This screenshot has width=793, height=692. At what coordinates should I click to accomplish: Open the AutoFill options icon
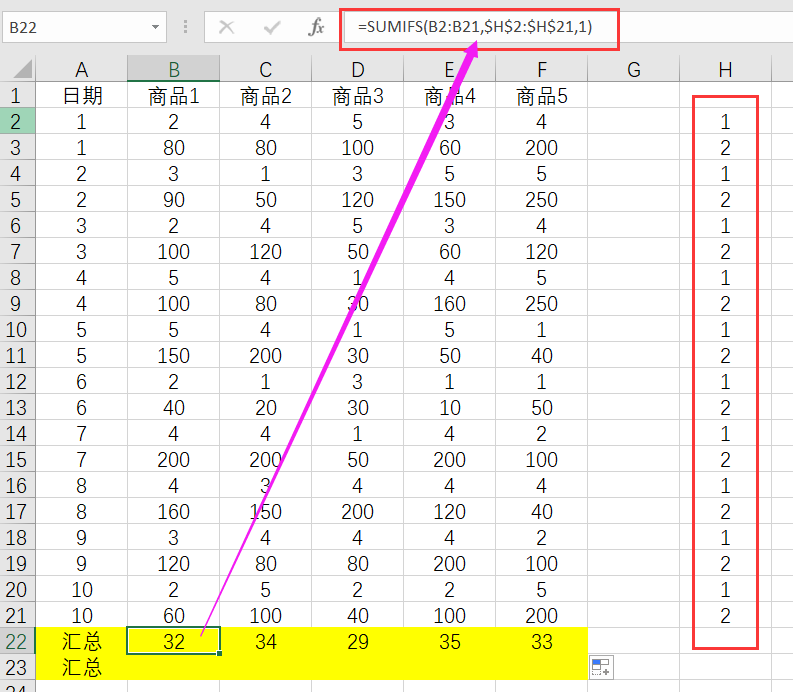(601, 667)
